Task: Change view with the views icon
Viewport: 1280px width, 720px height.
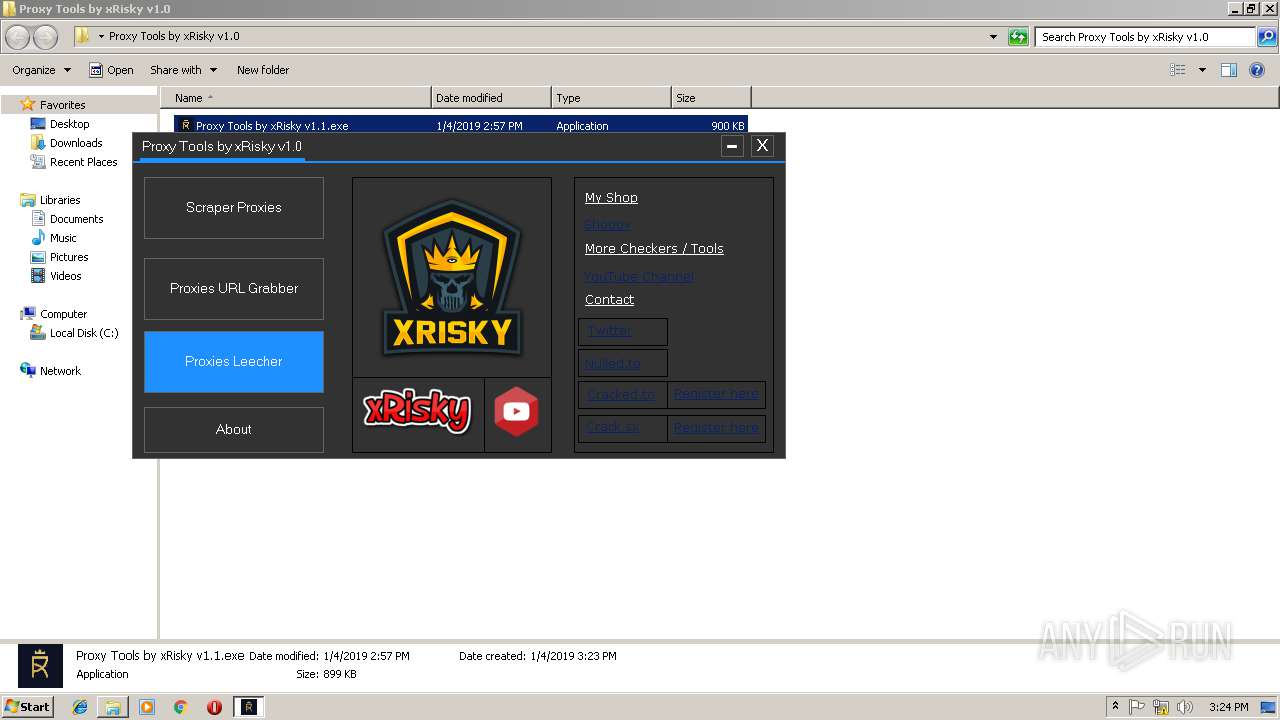Action: [x=1178, y=70]
